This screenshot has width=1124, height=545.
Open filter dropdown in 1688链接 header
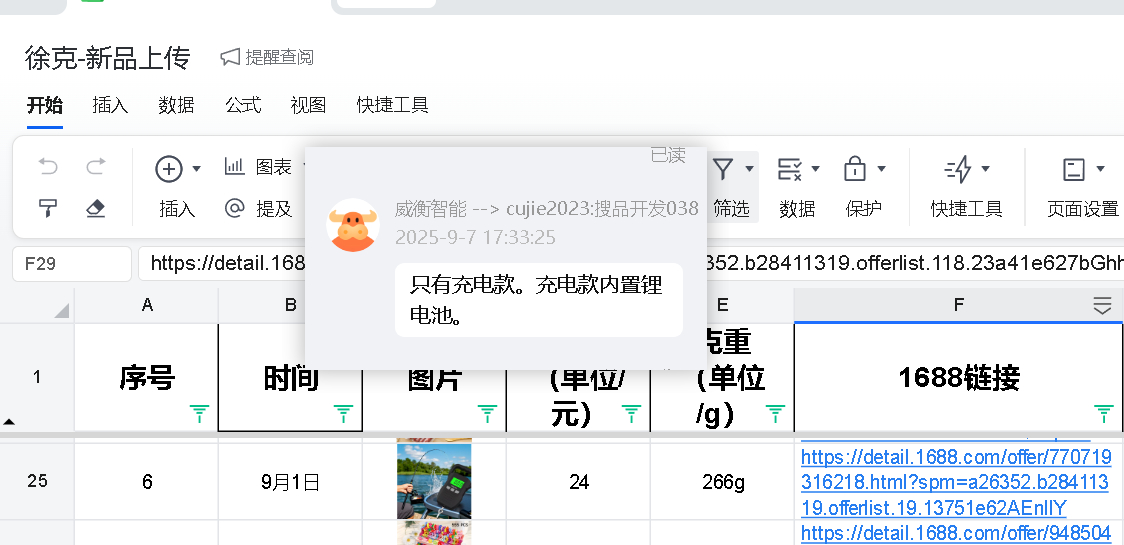[x=1104, y=412]
